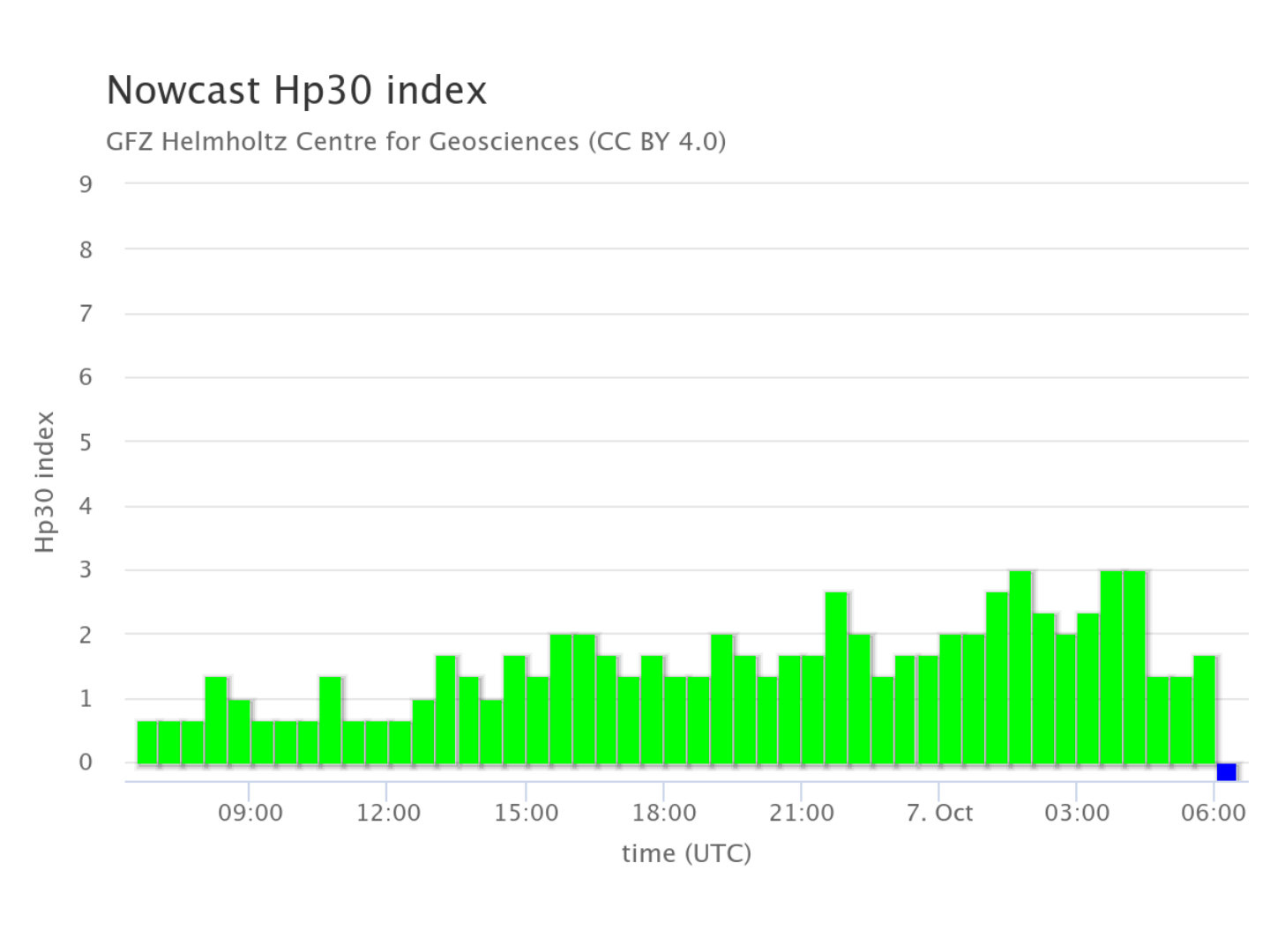
Task: Click the vertical 'Hp30 index' axis title
Action: tap(45, 482)
